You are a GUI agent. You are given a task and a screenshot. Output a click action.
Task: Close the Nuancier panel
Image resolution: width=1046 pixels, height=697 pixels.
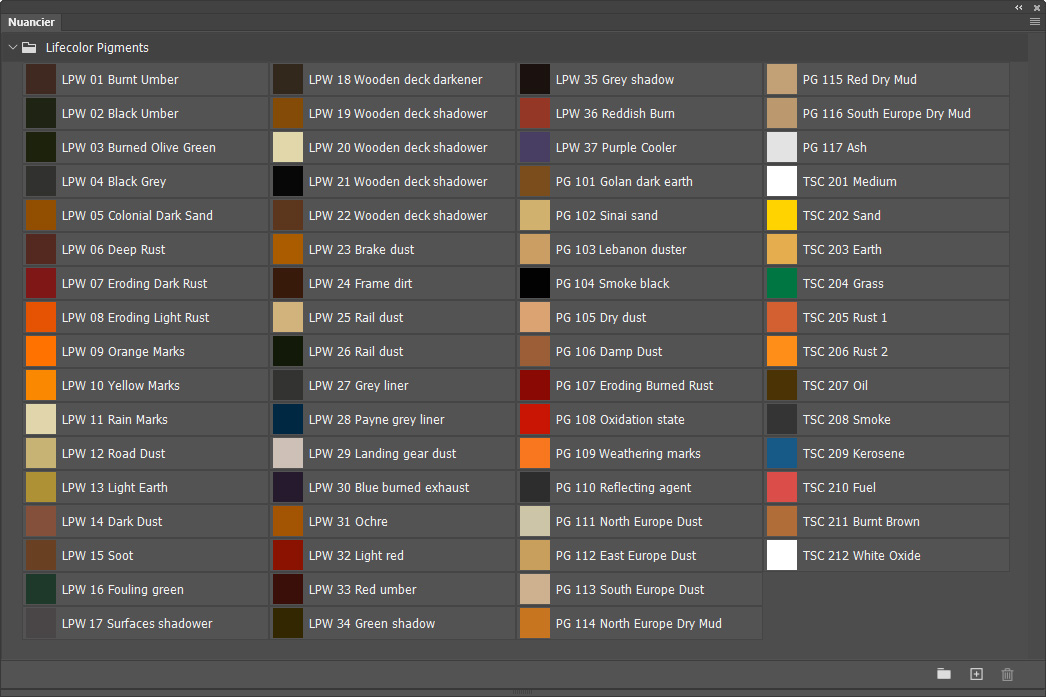click(x=1037, y=7)
